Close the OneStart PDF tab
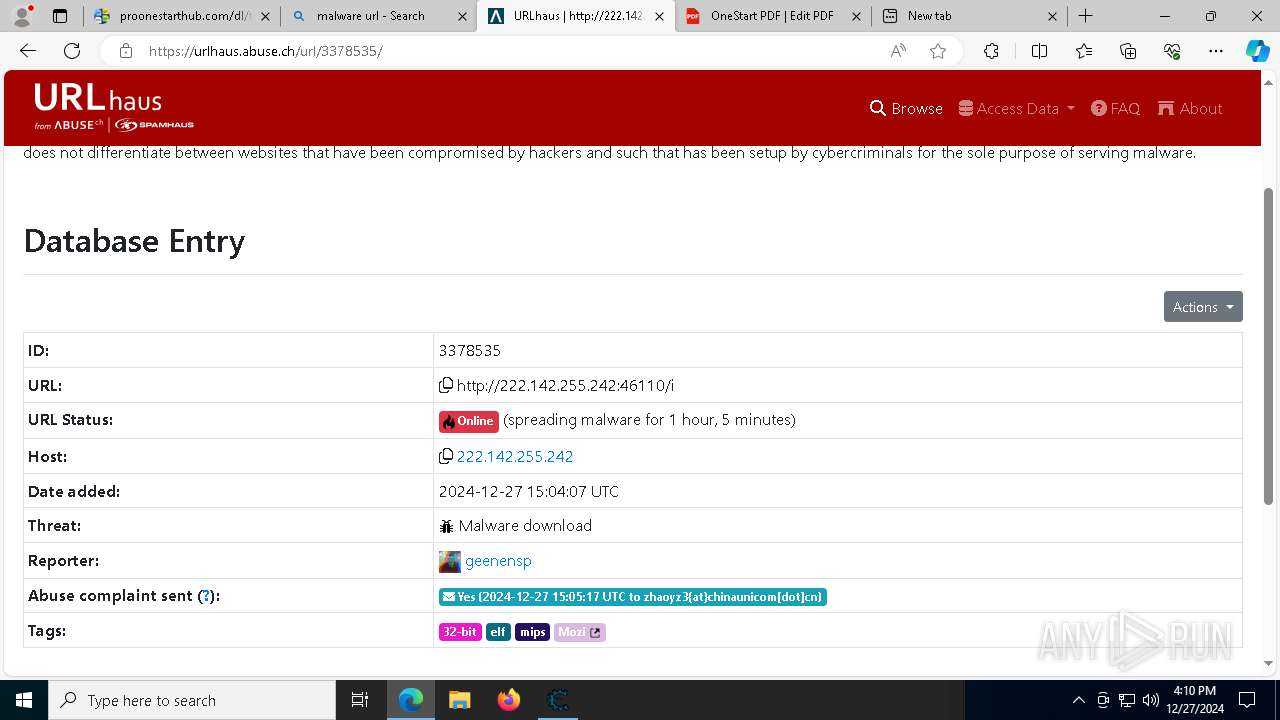The height and width of the screenshot is (720, 1280). click(856, 16)
